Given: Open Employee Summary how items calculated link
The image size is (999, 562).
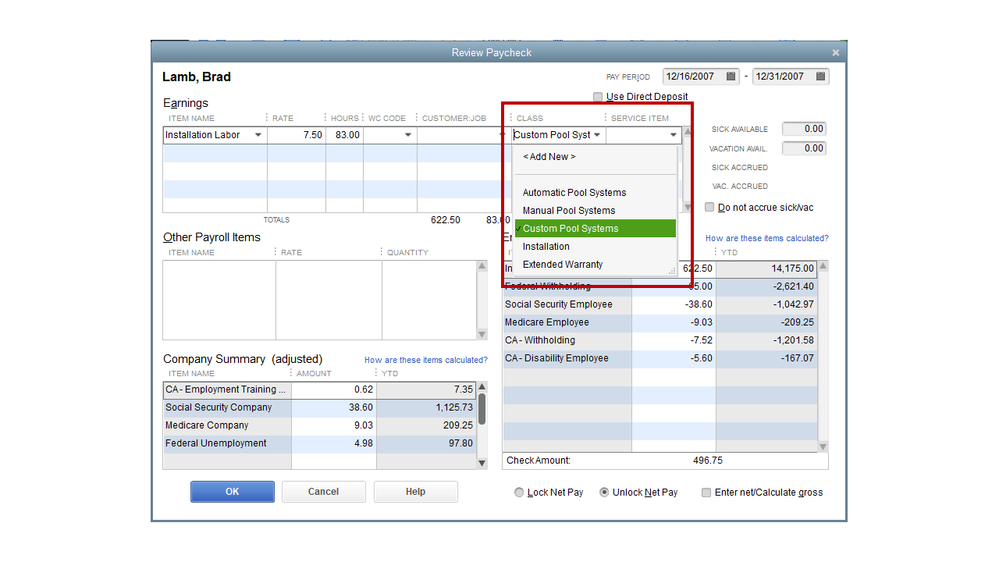Looking at the screenshot, I should pos(767,238).
